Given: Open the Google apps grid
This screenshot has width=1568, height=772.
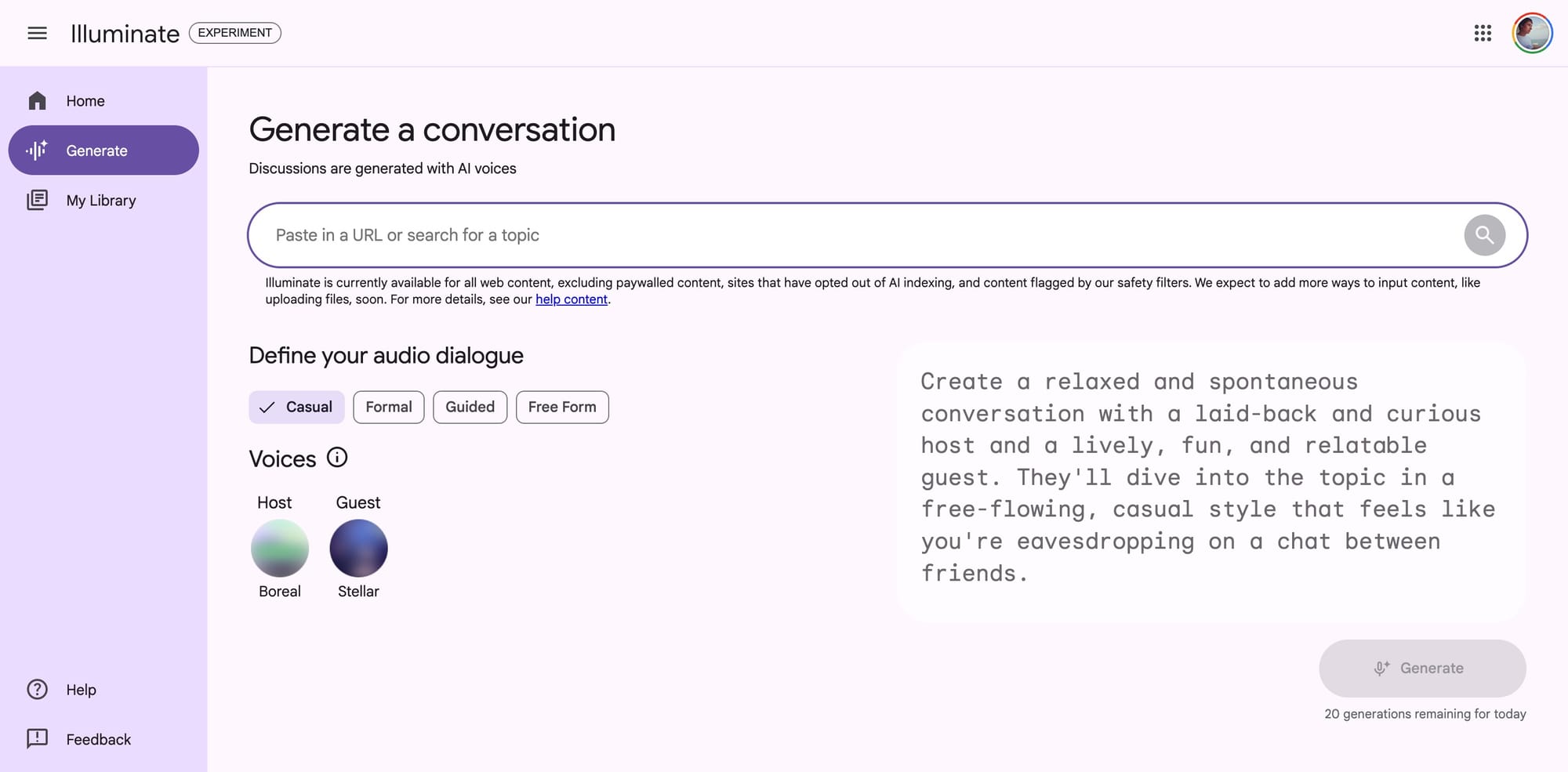Looking at the screenshot, I should 1482,33.
